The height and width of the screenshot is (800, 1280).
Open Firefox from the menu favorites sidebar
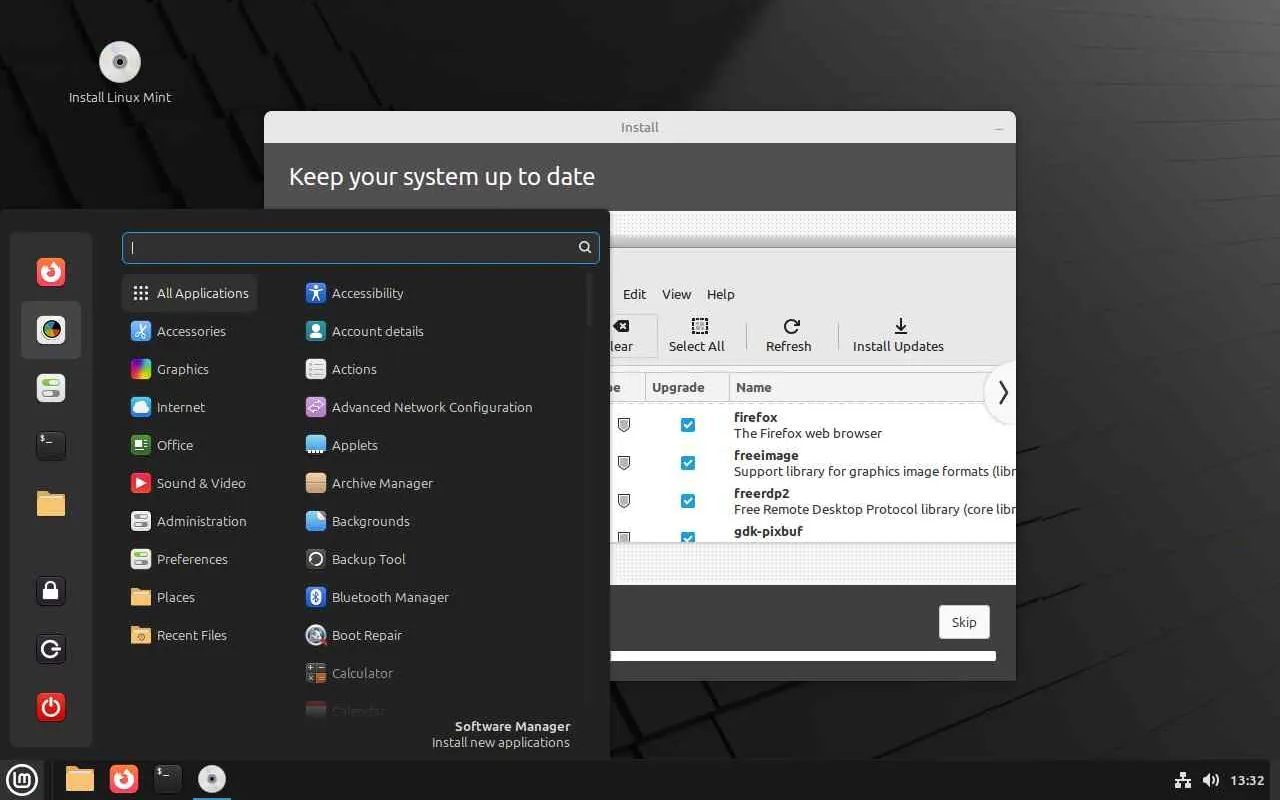click(51, 272)
